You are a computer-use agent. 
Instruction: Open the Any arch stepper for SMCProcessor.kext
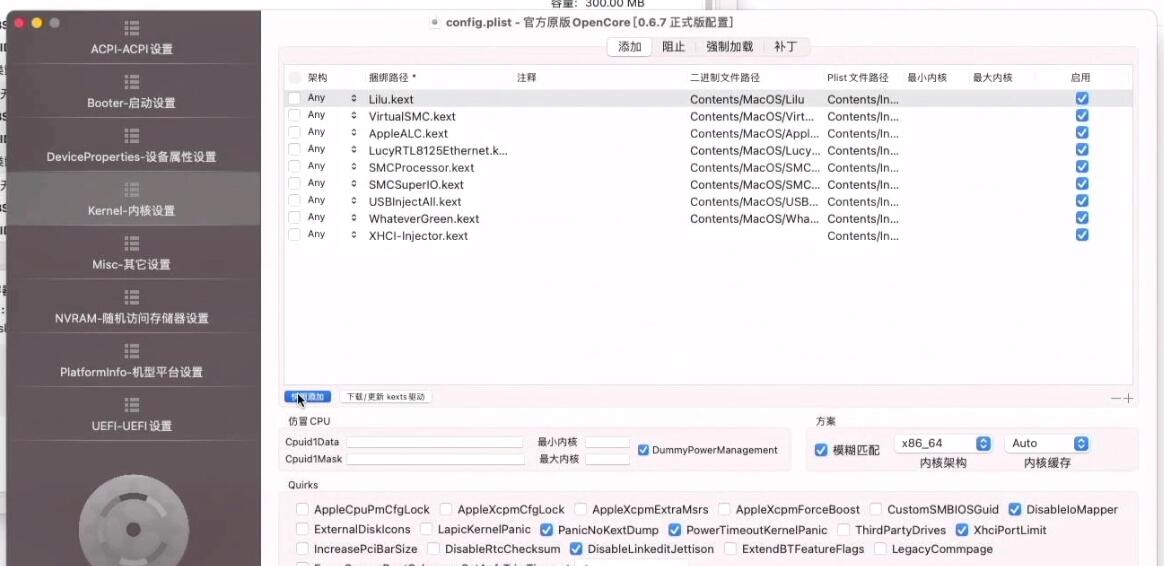(x=353, y=167)
